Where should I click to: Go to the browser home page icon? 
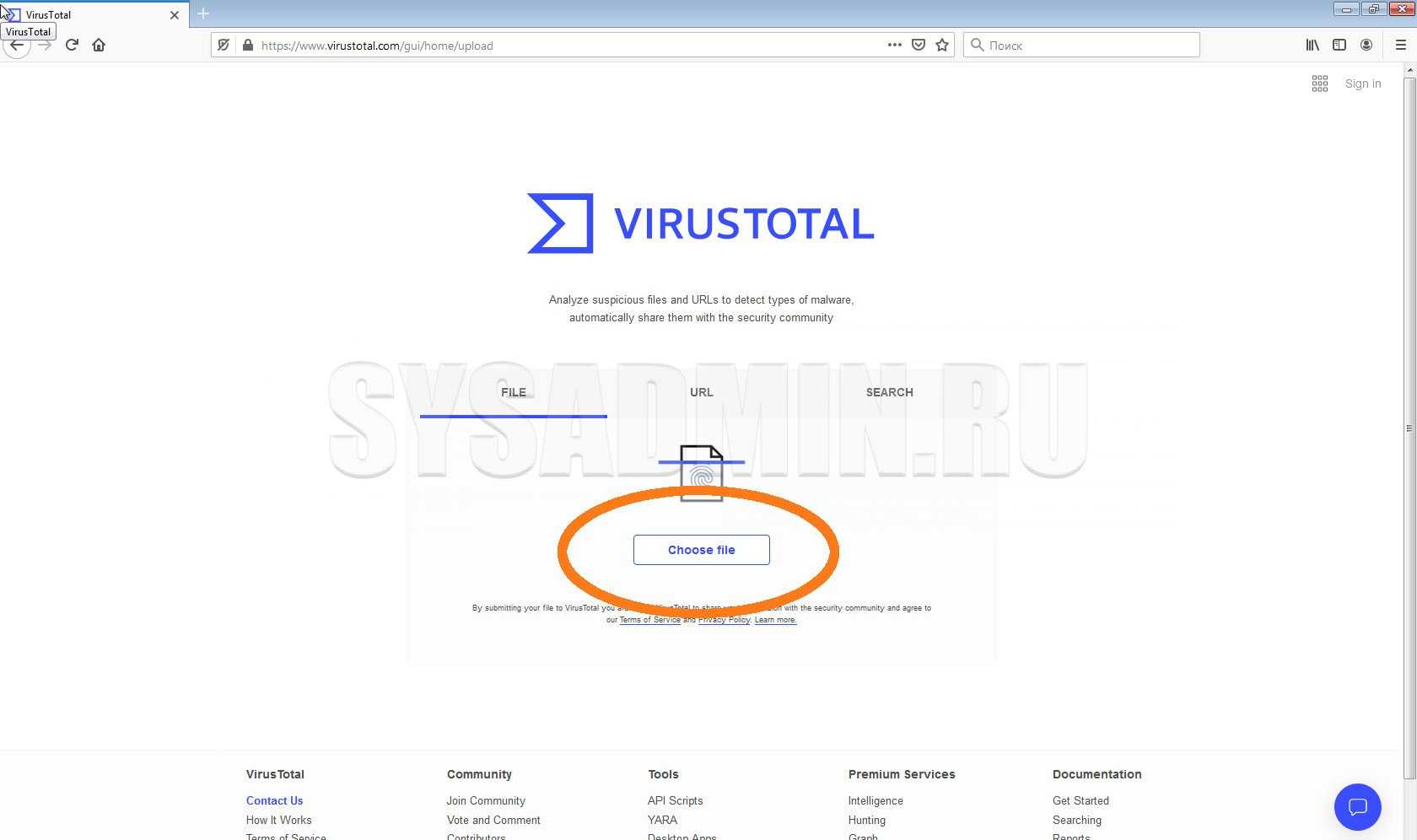click(x=99, y=46)
